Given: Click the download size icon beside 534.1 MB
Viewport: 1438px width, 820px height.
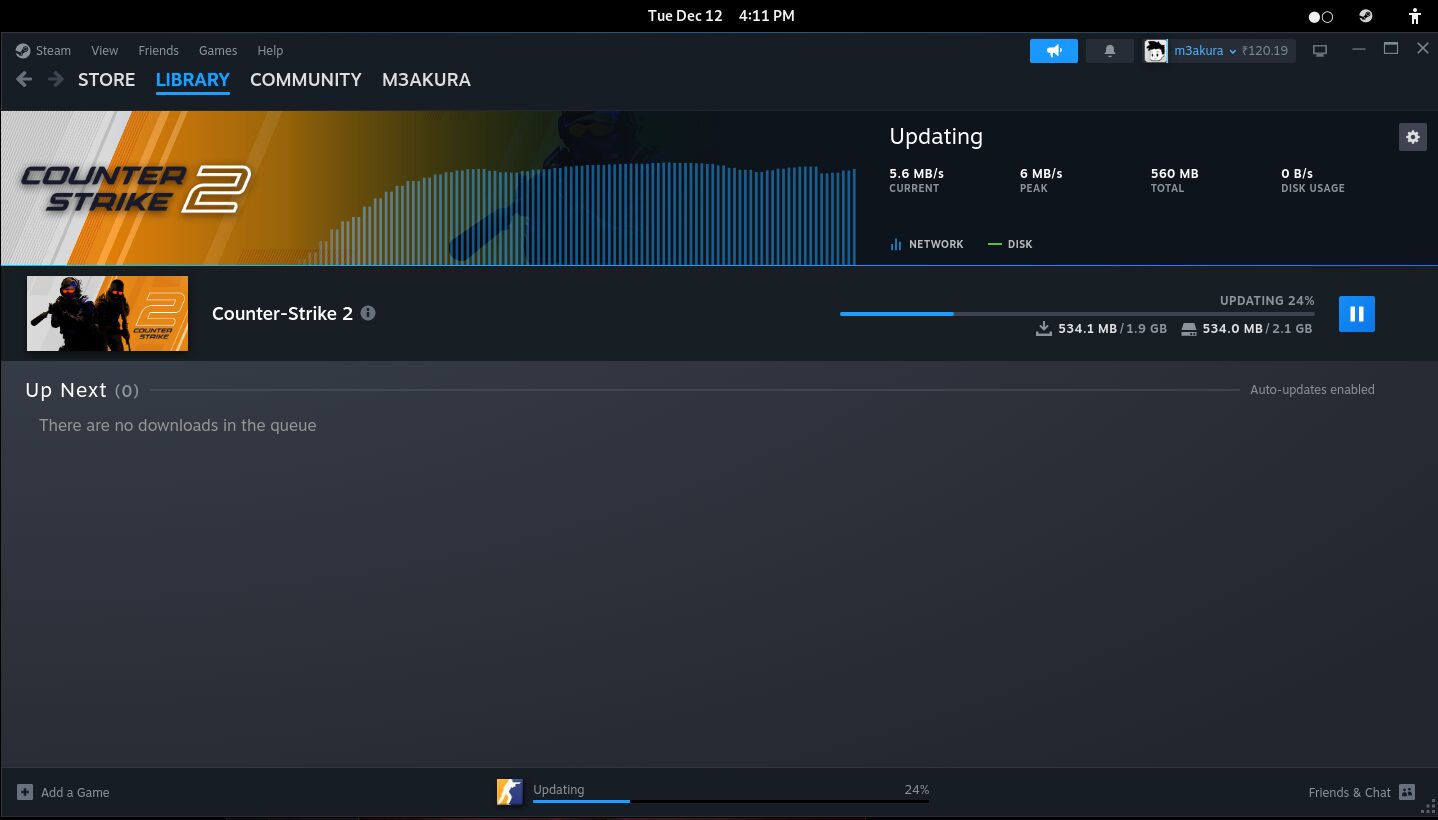Looking at the screenshot, I should coord(1043,328).
